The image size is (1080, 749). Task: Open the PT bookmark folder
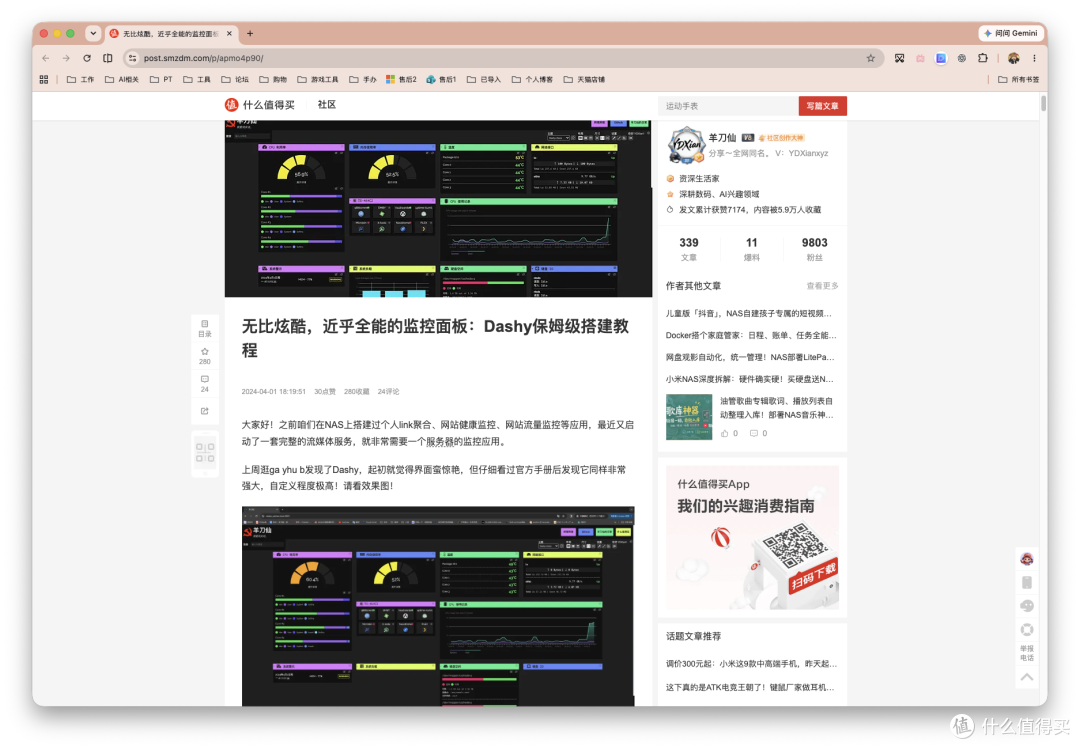point(161,80)
